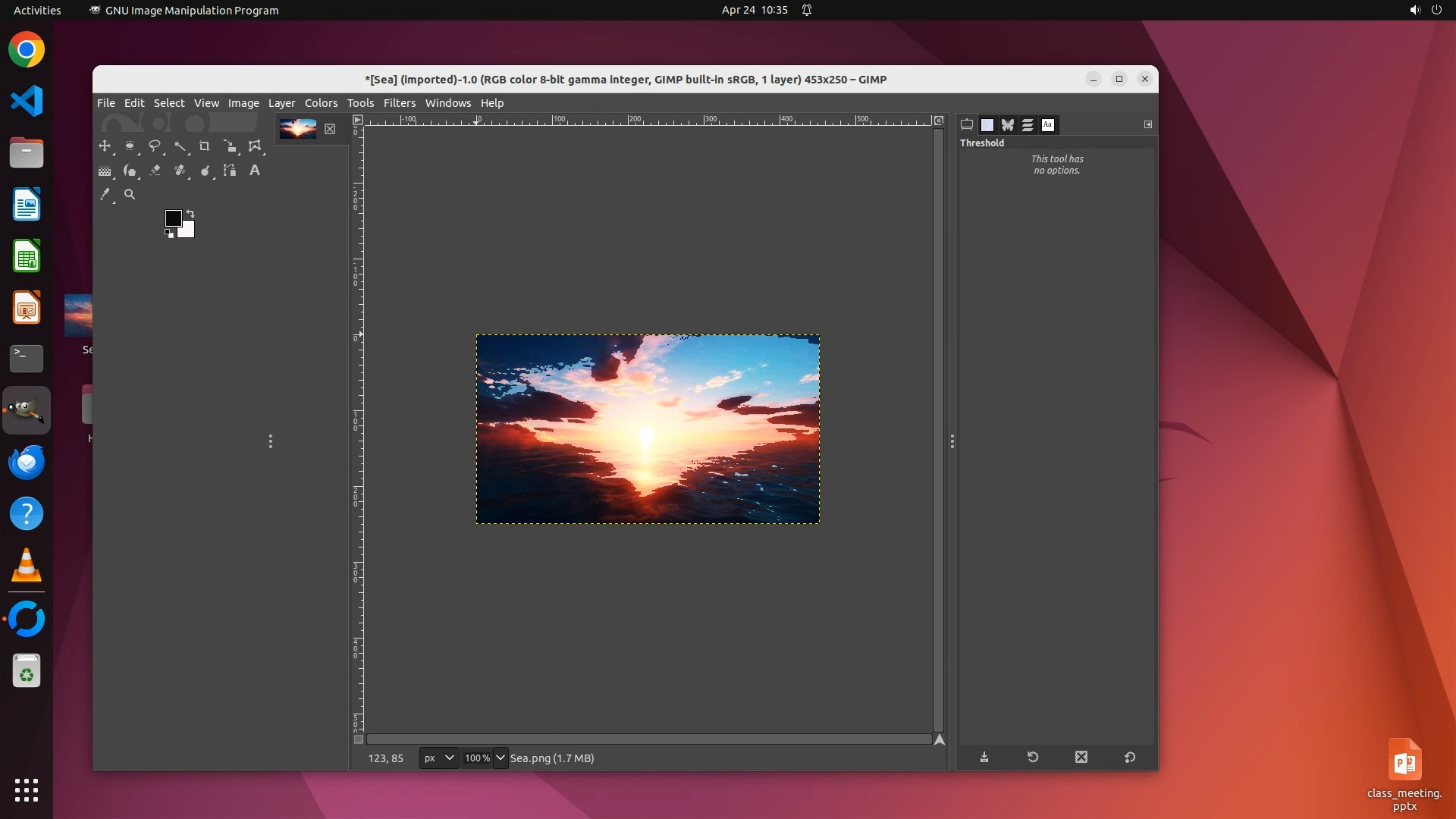Viewport: 1456px width, 819px height.
Task: Open the px unit dropdown
Action: [439, 758]
